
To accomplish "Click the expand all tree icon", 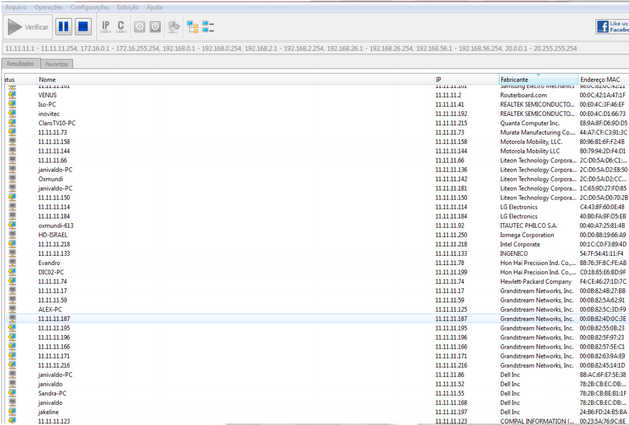I will point(193,27).
